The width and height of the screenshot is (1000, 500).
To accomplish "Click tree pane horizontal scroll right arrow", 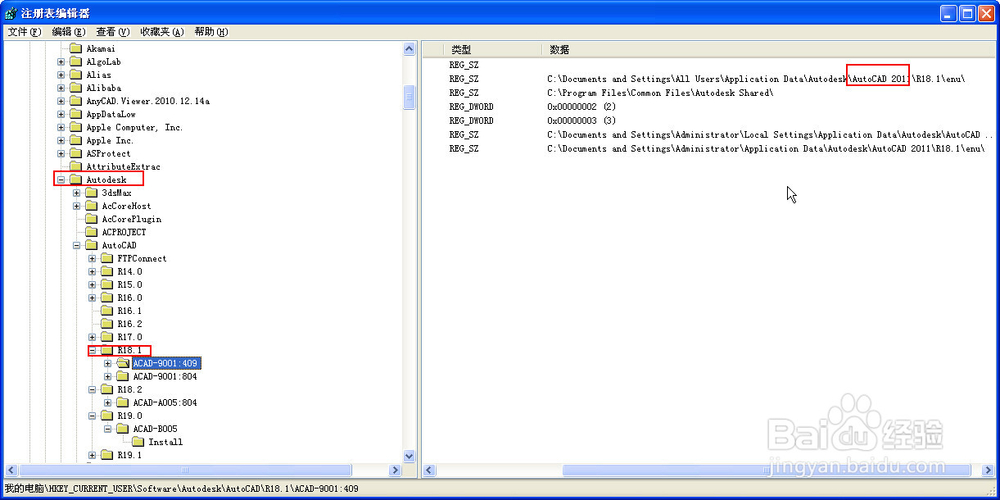I will tap(395, 471).
